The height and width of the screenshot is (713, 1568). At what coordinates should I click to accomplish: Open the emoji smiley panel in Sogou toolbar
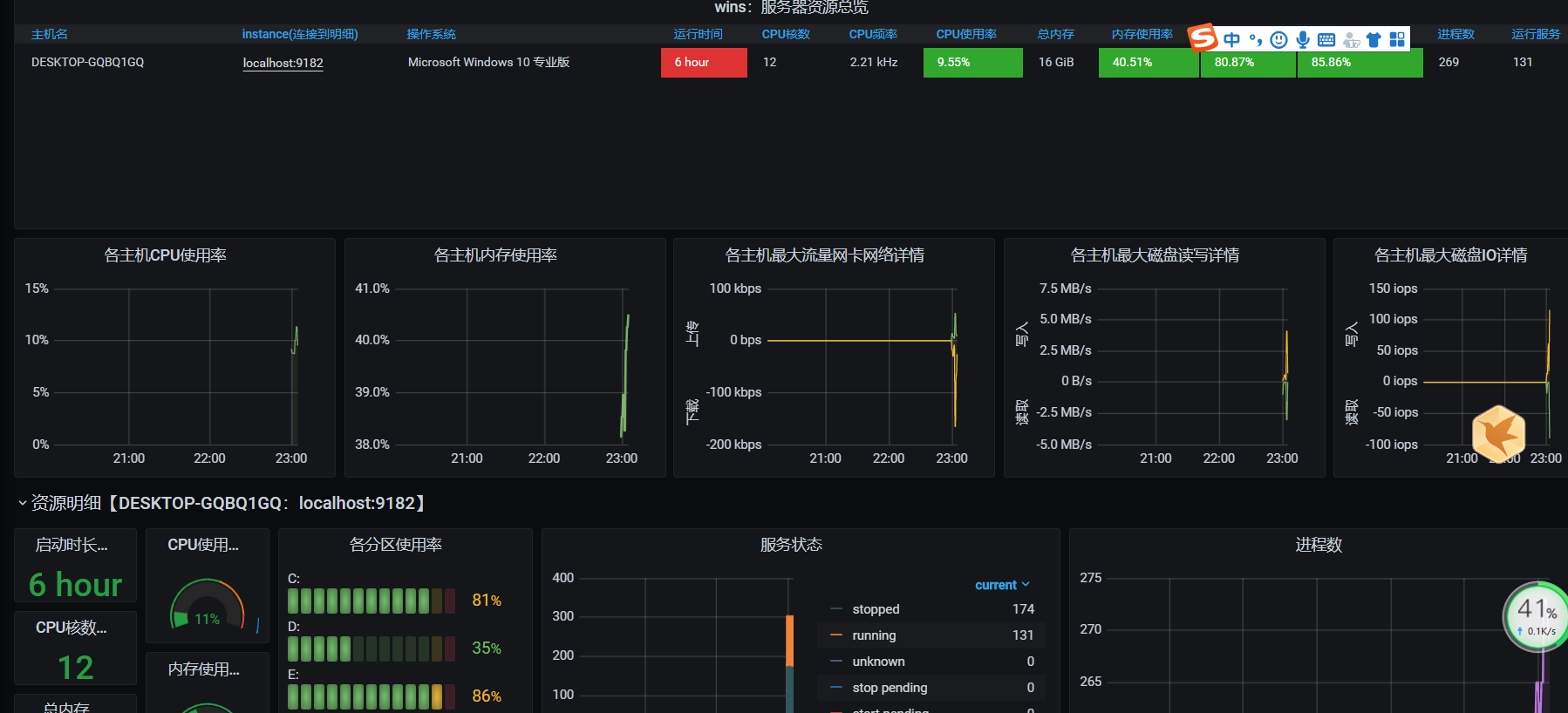coord(1278,39)
